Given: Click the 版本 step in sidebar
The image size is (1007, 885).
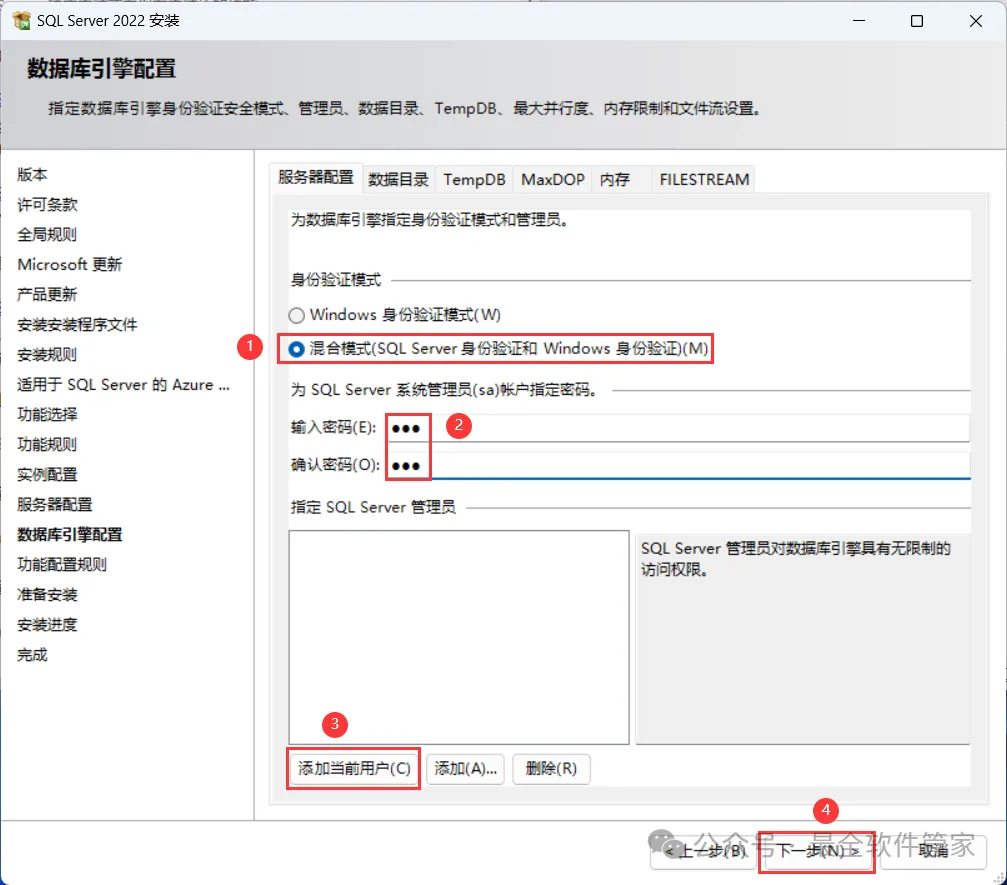Looking at the screenshot, I should [x=32, y=175].
